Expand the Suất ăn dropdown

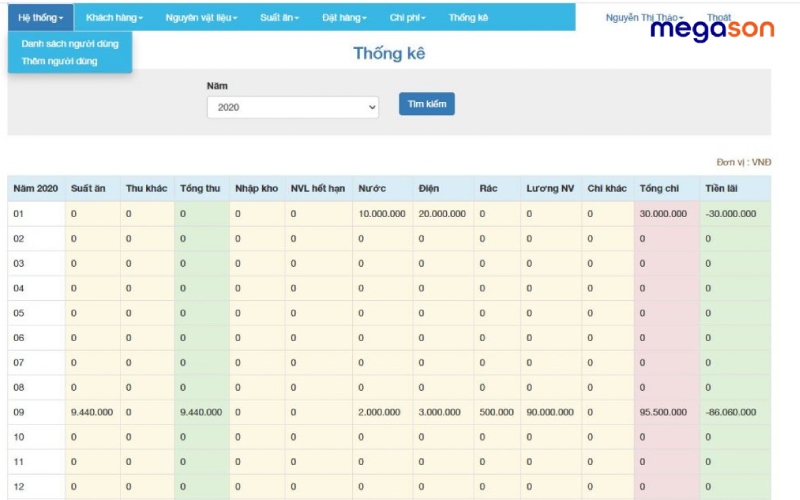[278, 18]
